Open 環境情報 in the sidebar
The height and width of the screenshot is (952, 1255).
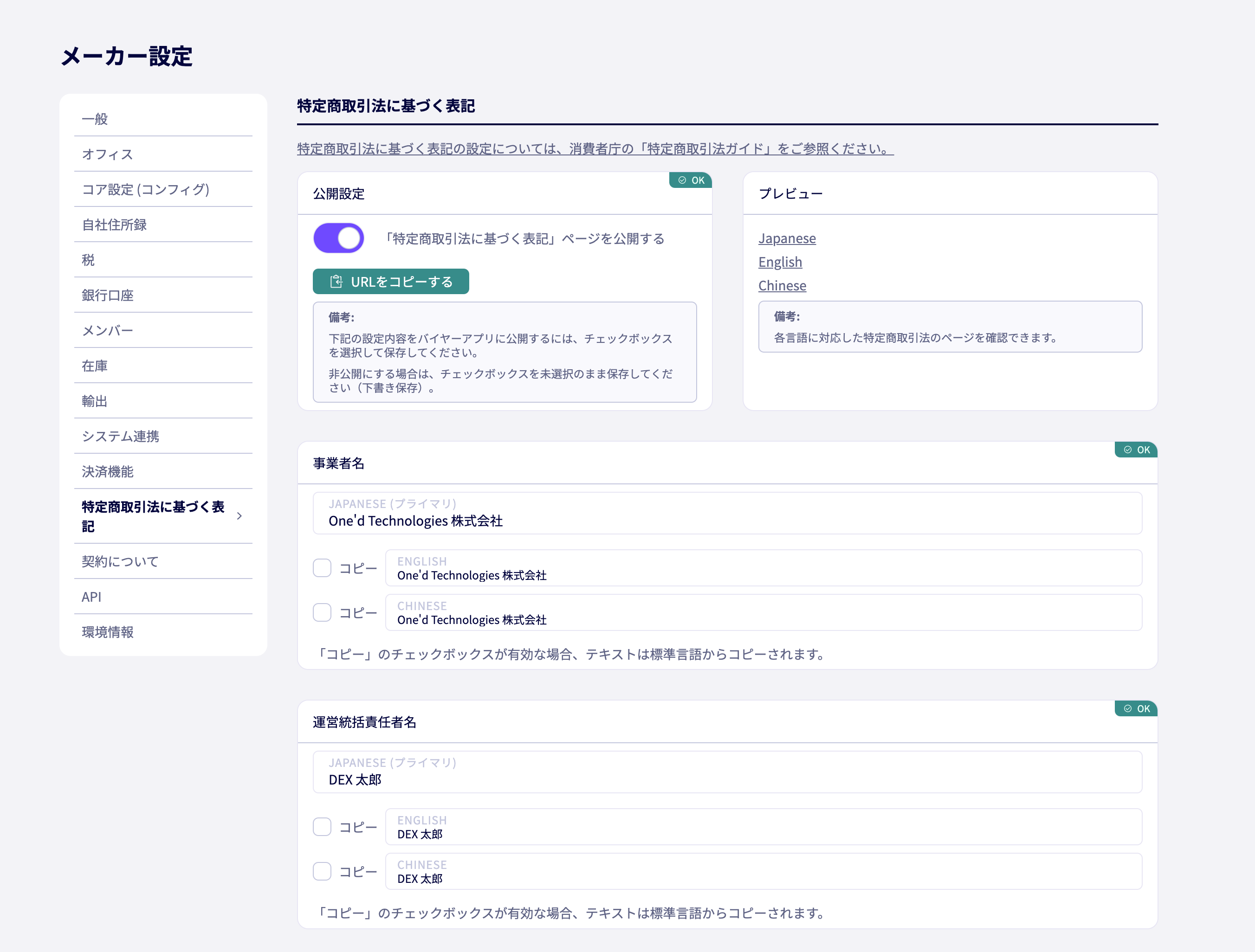tap(163, 632)
